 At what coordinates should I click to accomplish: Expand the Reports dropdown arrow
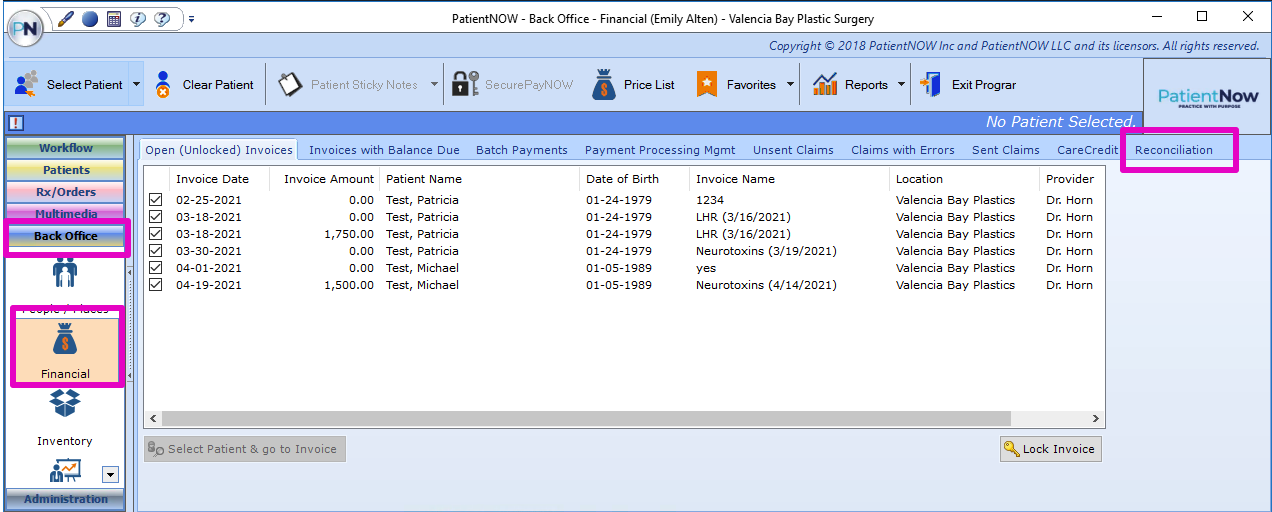coord(901,84)
